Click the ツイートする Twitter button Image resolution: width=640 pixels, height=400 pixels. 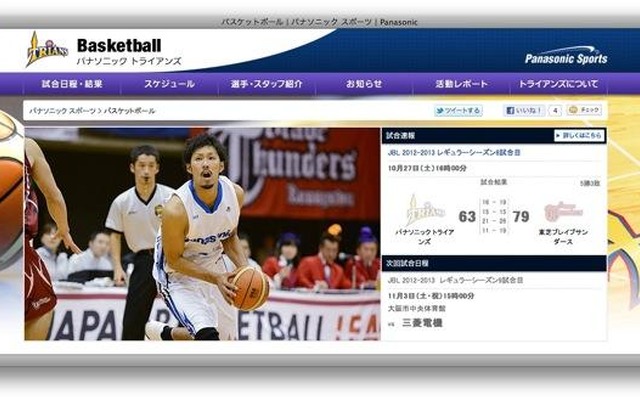[458, 111]
